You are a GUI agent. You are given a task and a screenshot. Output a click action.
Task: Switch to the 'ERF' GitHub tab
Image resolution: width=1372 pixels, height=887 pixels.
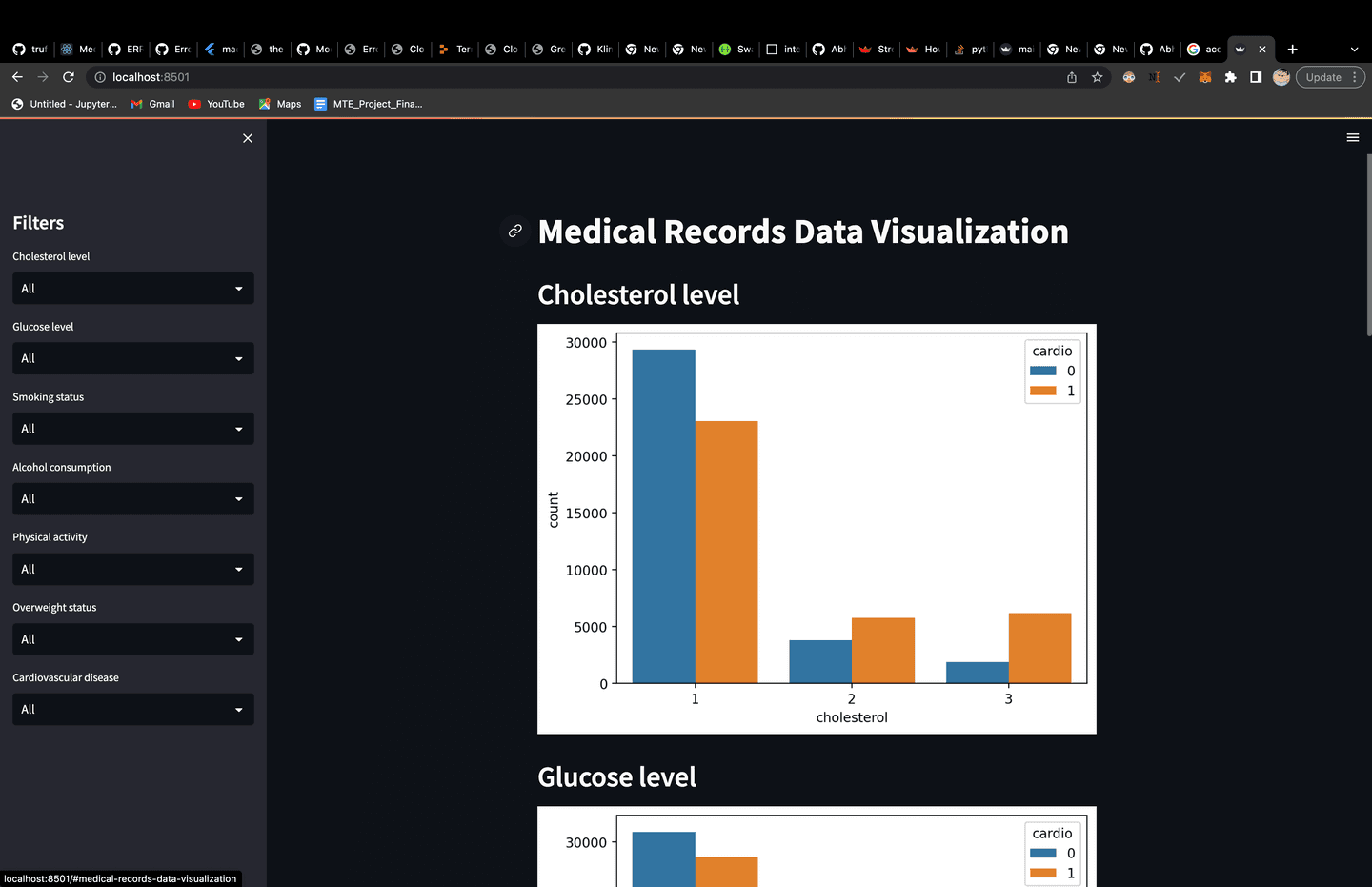(125, 49)
